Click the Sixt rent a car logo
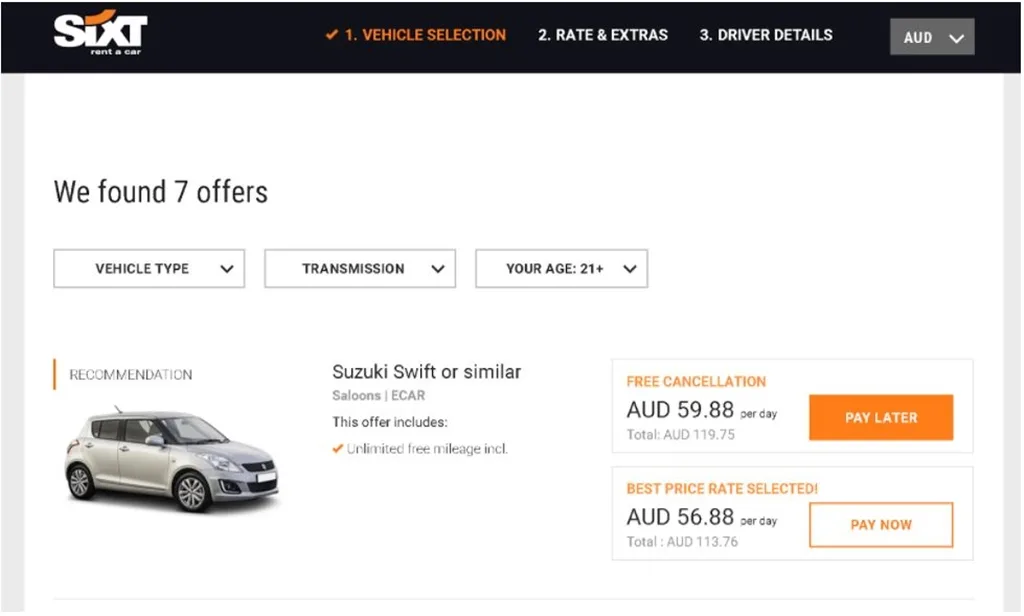This screenshot has width=1024, height=616. 100,34
